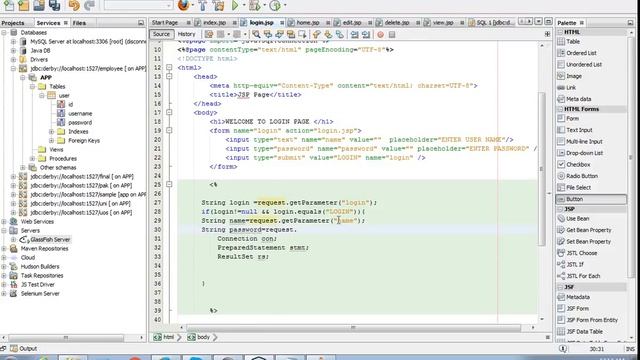This screenshot has height=360, width=640.
Task: Click the Last Edit icon in editor toolbar
Action: click(x=209, y=34)
